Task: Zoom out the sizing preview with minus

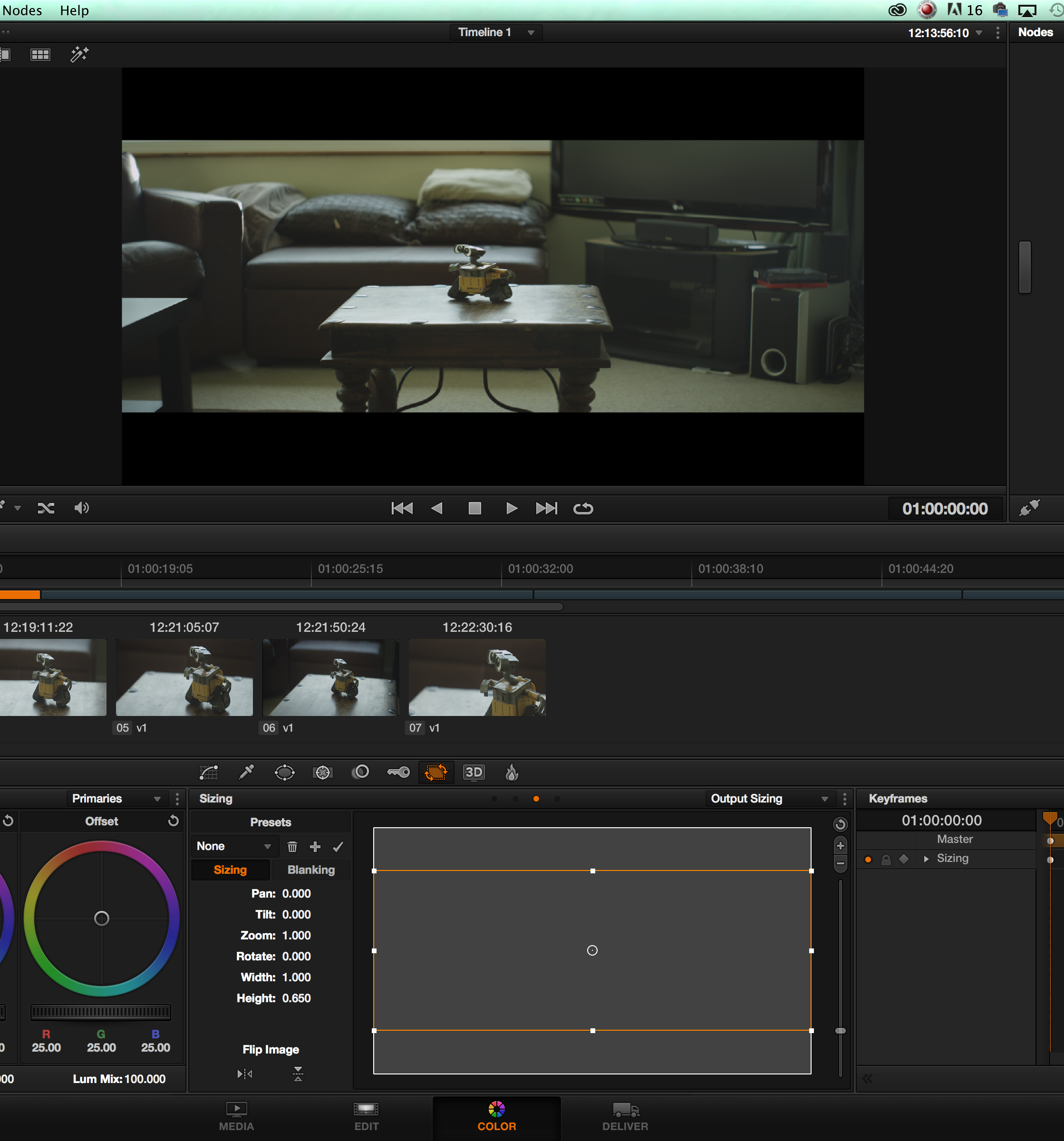Action: pyautogui.click(x=840, y=863)
